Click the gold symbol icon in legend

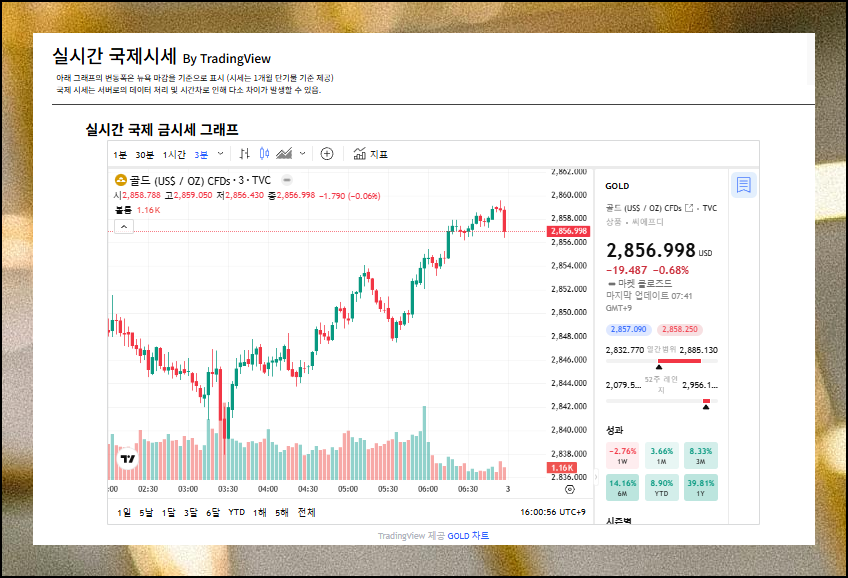pyautogui.click(x=121, y=180)
